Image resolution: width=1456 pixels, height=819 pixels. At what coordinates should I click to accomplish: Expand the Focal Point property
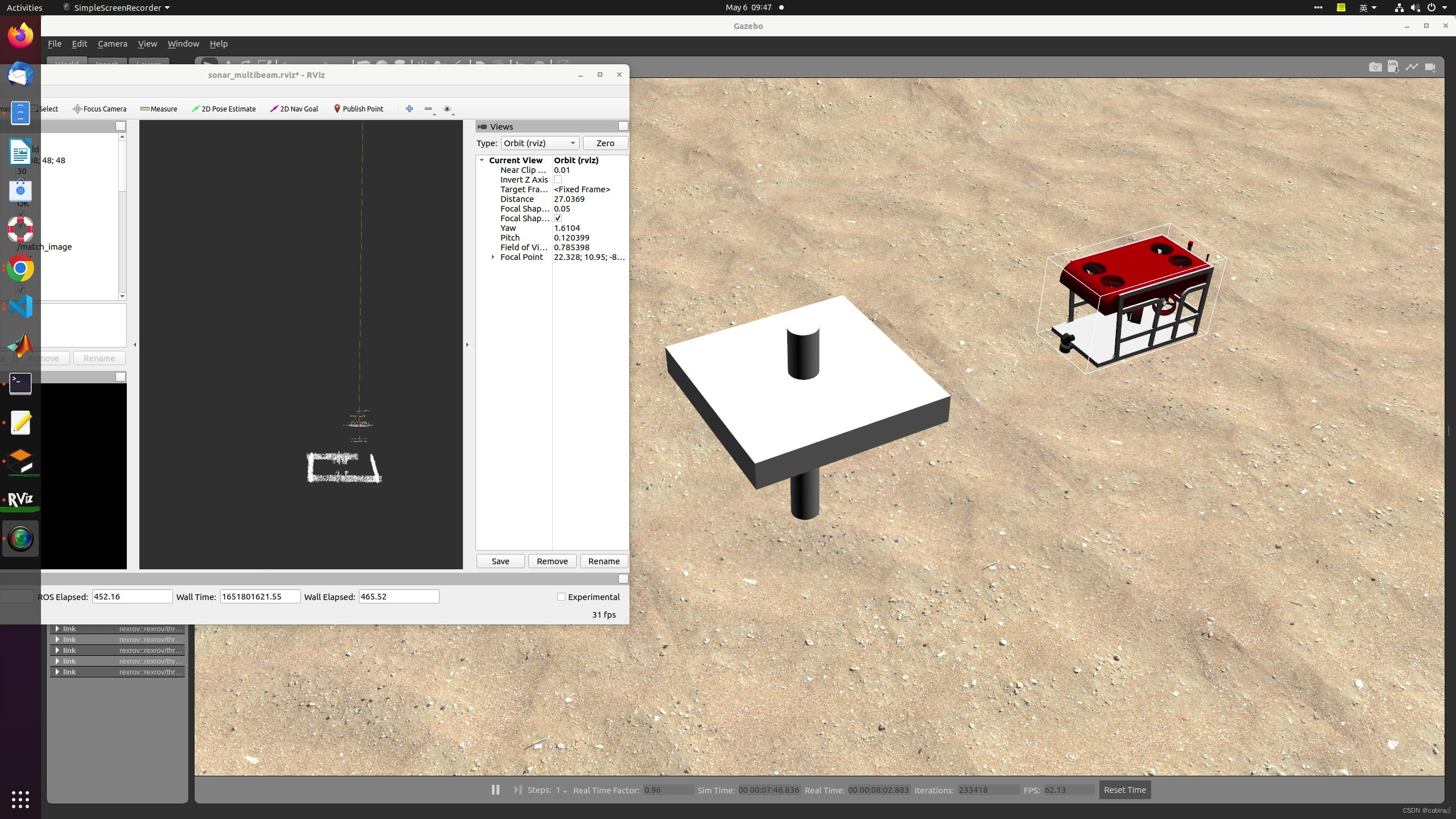coord(493,257)
